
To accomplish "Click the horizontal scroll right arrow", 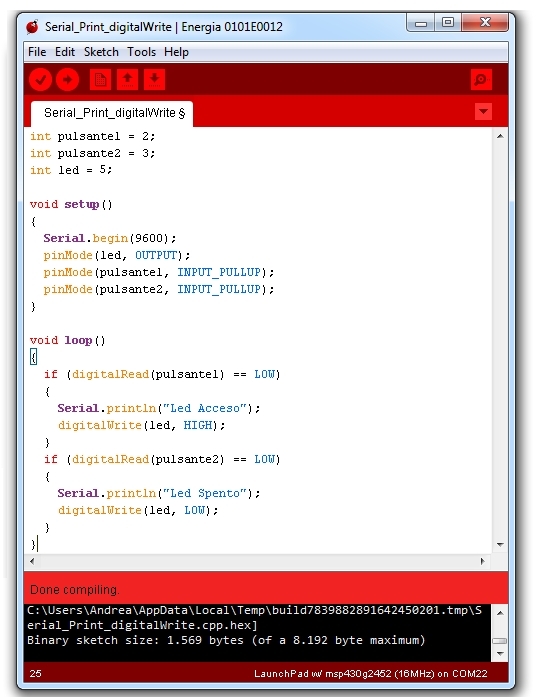I will [x=483, y=561].
